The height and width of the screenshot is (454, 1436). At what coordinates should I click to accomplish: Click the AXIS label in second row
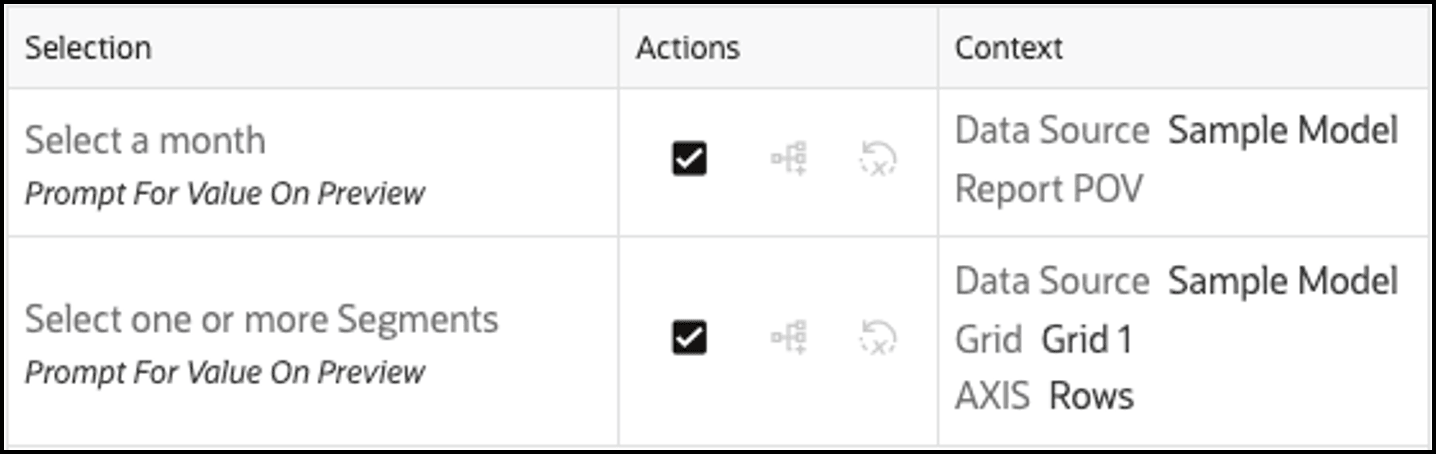pyautogui.click(x=992, y=396)
